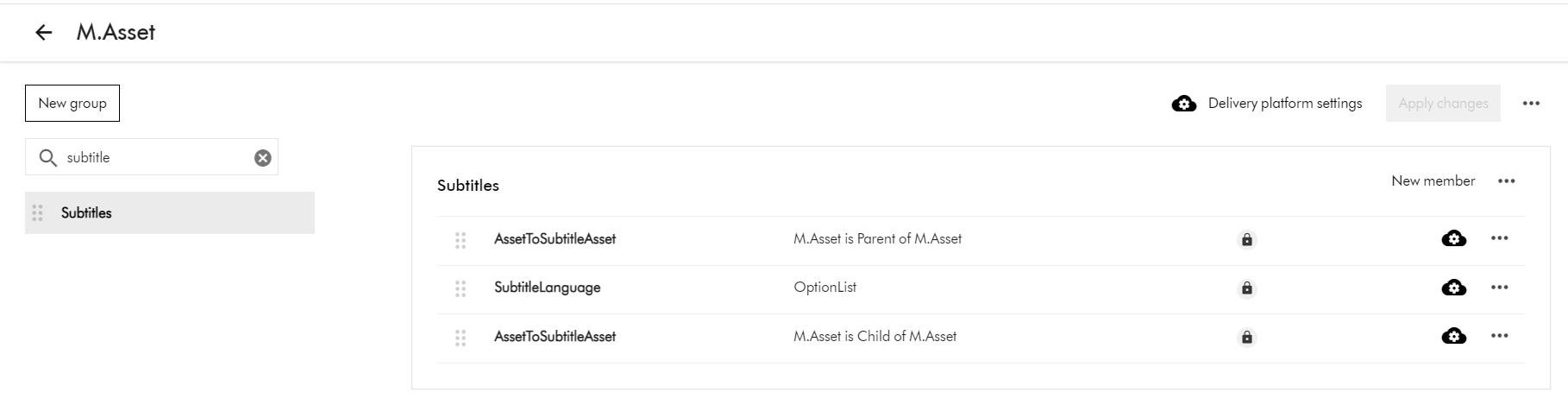Click lock icon on the Parent relation row
The width and height of the screenshot is (1568, 405).
(1246, 240)
